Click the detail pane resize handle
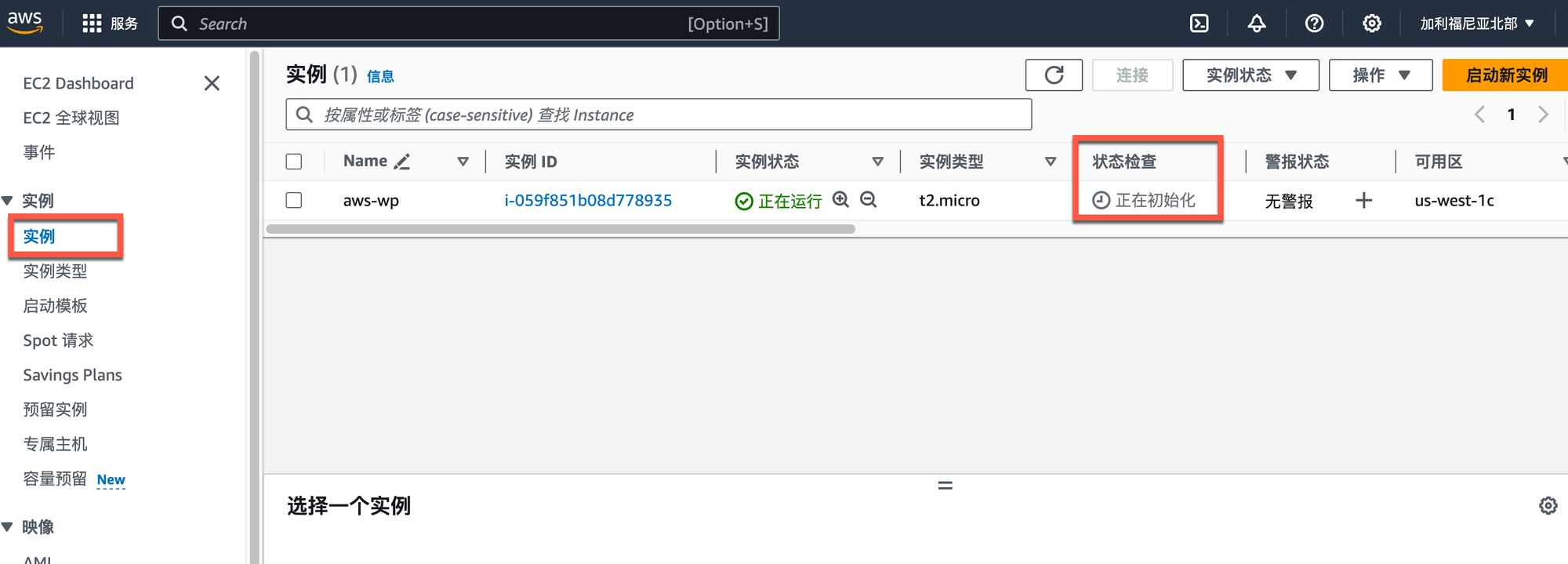The height and width of the screenshot is (564, 1568). [945, 486]
